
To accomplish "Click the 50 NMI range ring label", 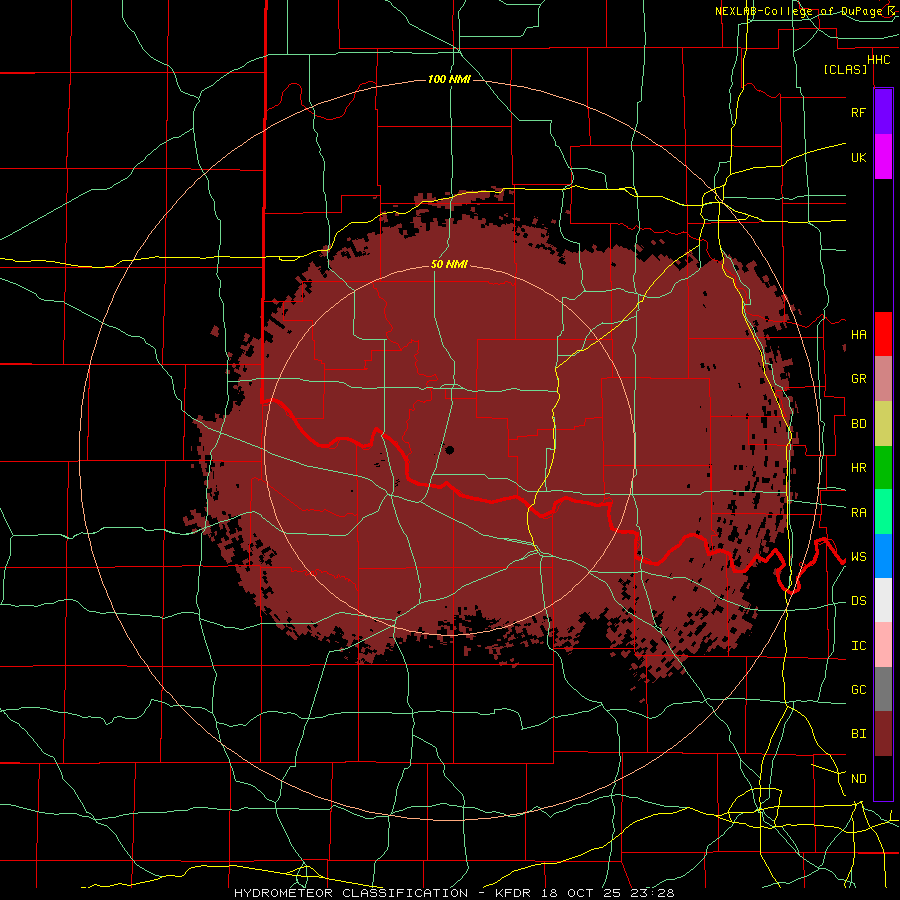I will [449, 265].
